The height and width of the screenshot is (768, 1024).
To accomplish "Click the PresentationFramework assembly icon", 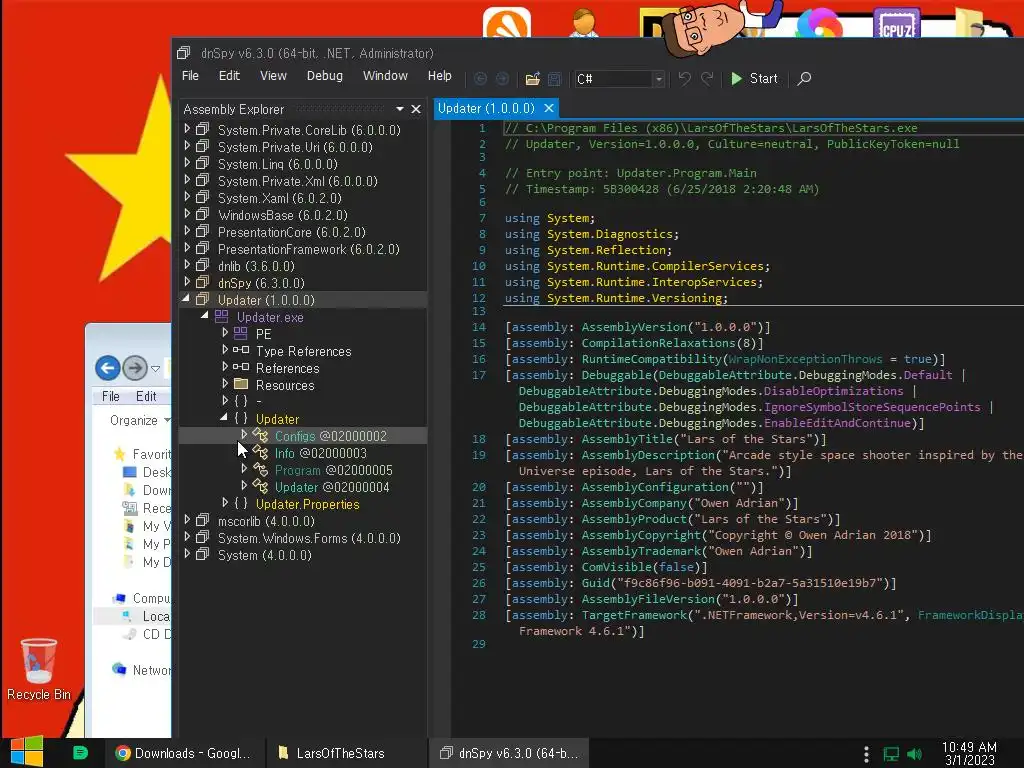I will (x=202, y=248).
